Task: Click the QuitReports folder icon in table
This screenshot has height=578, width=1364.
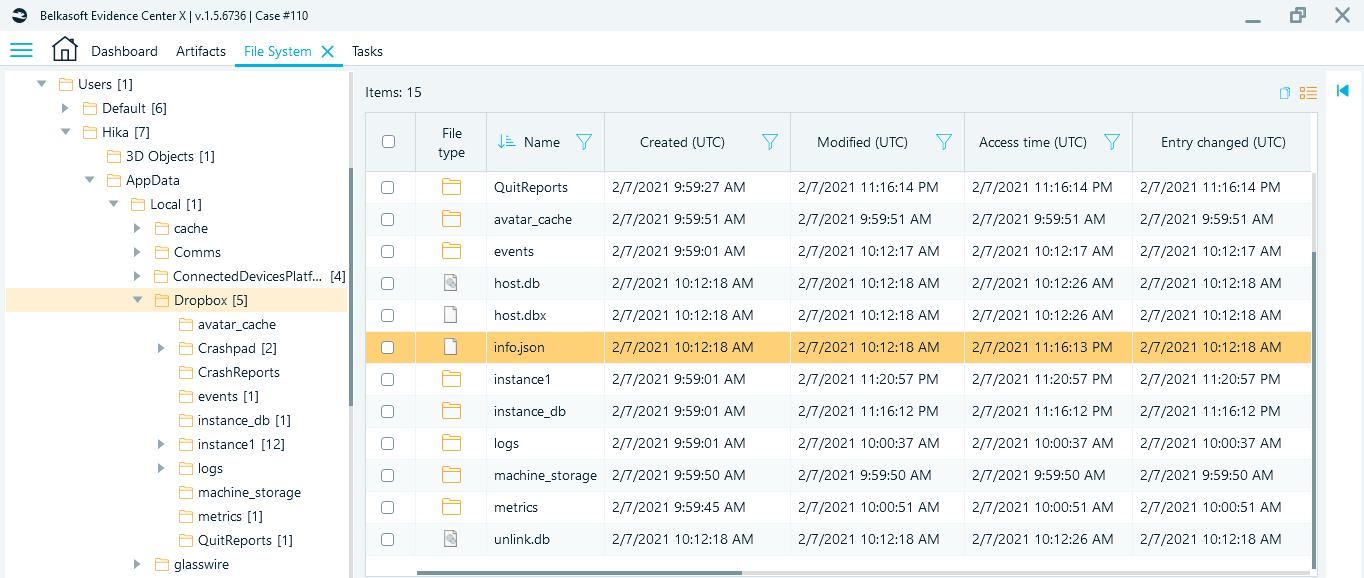Action: pyautogui.click(x=451, y=187)
